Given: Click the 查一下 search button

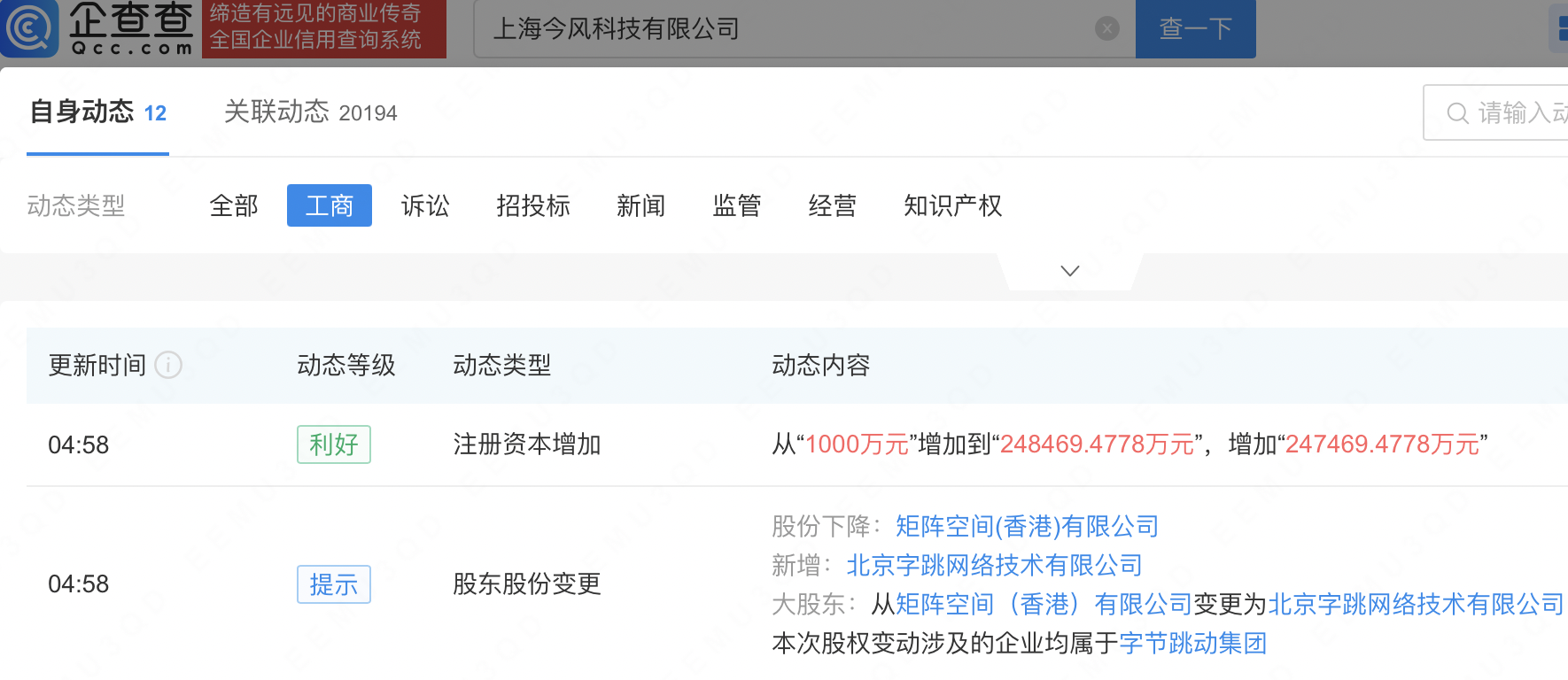Looking at the screenshot, I should point(1195,28).
